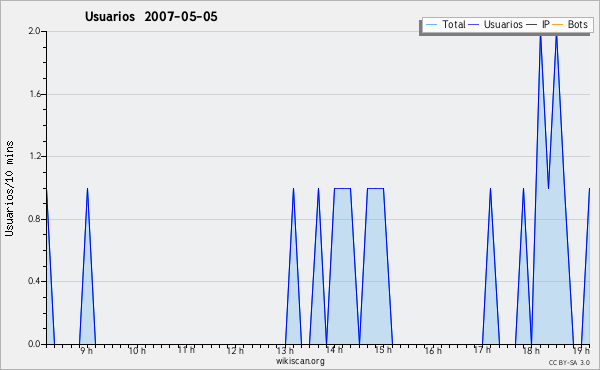The width and height of the screenshot is (600, 370).
Task: Click the y-axis label '1.2'
Action: [x=34, y=156]
